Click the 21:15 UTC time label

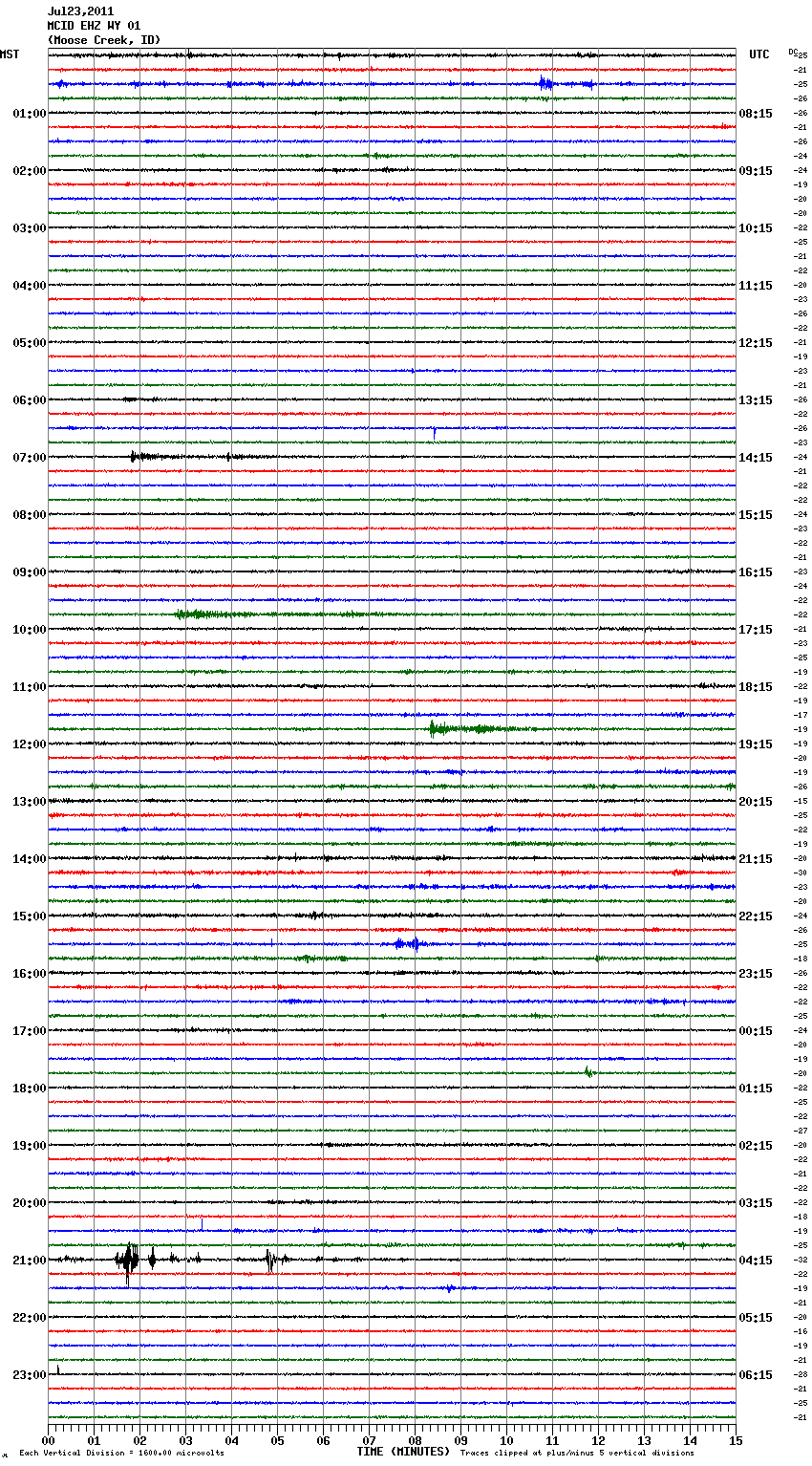(756, 859)
